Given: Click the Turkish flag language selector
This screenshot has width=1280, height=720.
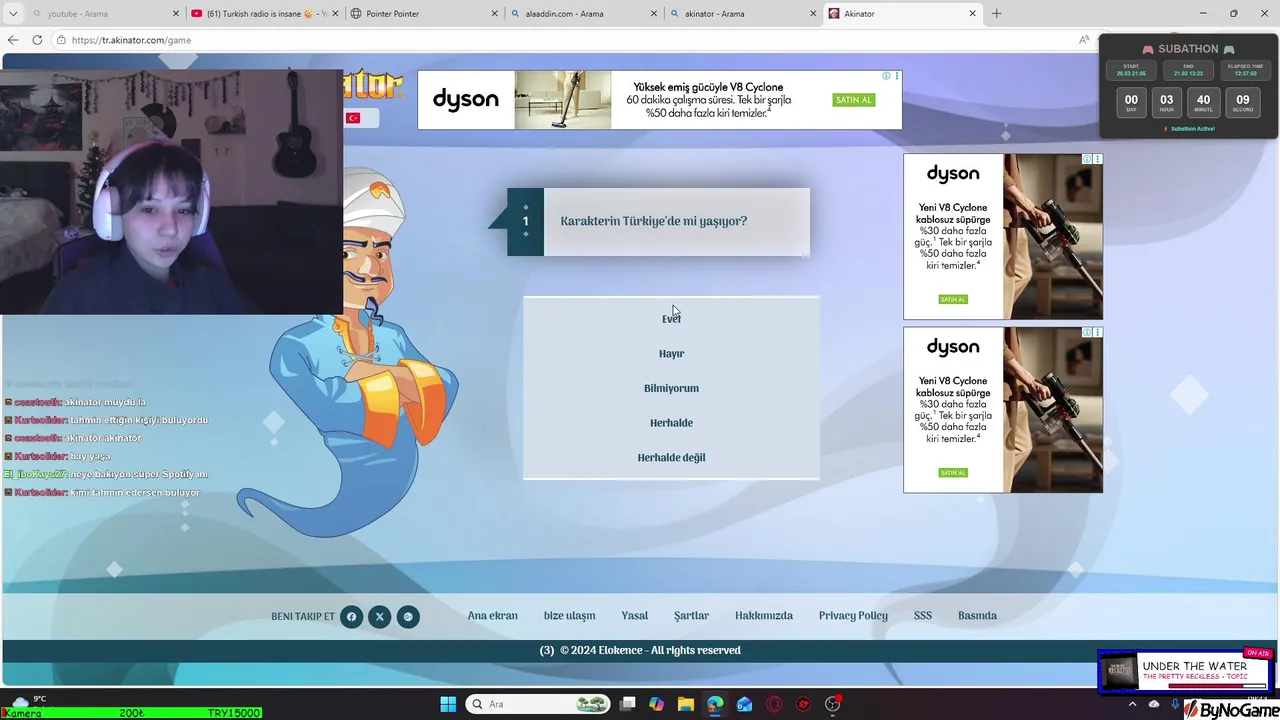Looking at the screenshot, I should click(353, 118).
